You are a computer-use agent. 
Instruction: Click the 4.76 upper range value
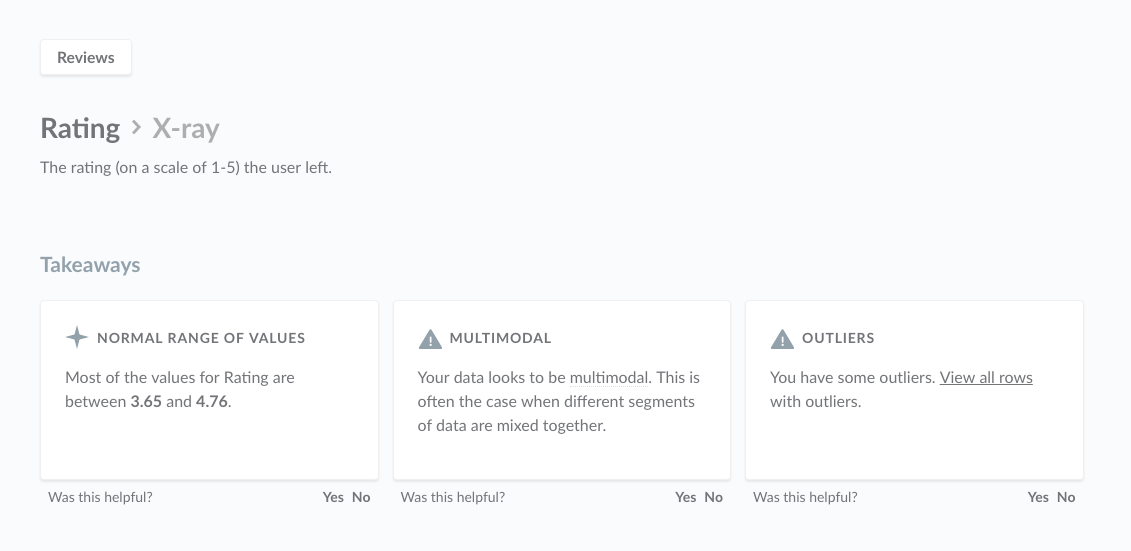(x=212, y=402)
